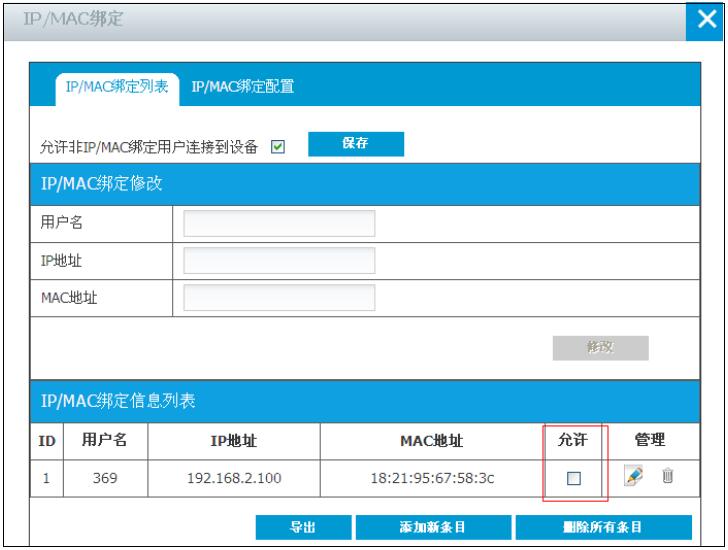Click the 删除所有条目 button
The image size is (728, 550).
click(603, 528)
